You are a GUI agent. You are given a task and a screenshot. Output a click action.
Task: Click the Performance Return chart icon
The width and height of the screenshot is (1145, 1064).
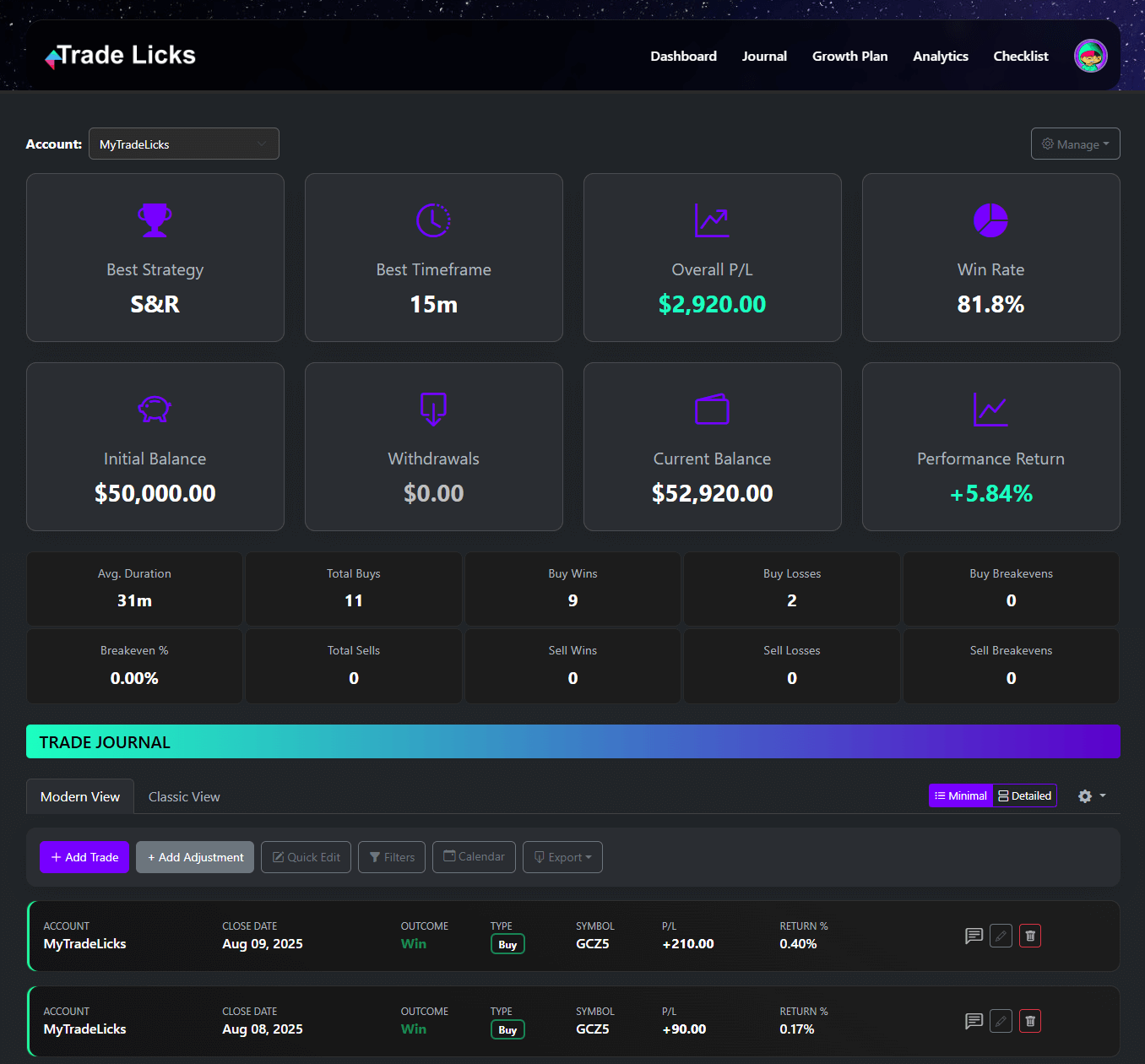990,410
